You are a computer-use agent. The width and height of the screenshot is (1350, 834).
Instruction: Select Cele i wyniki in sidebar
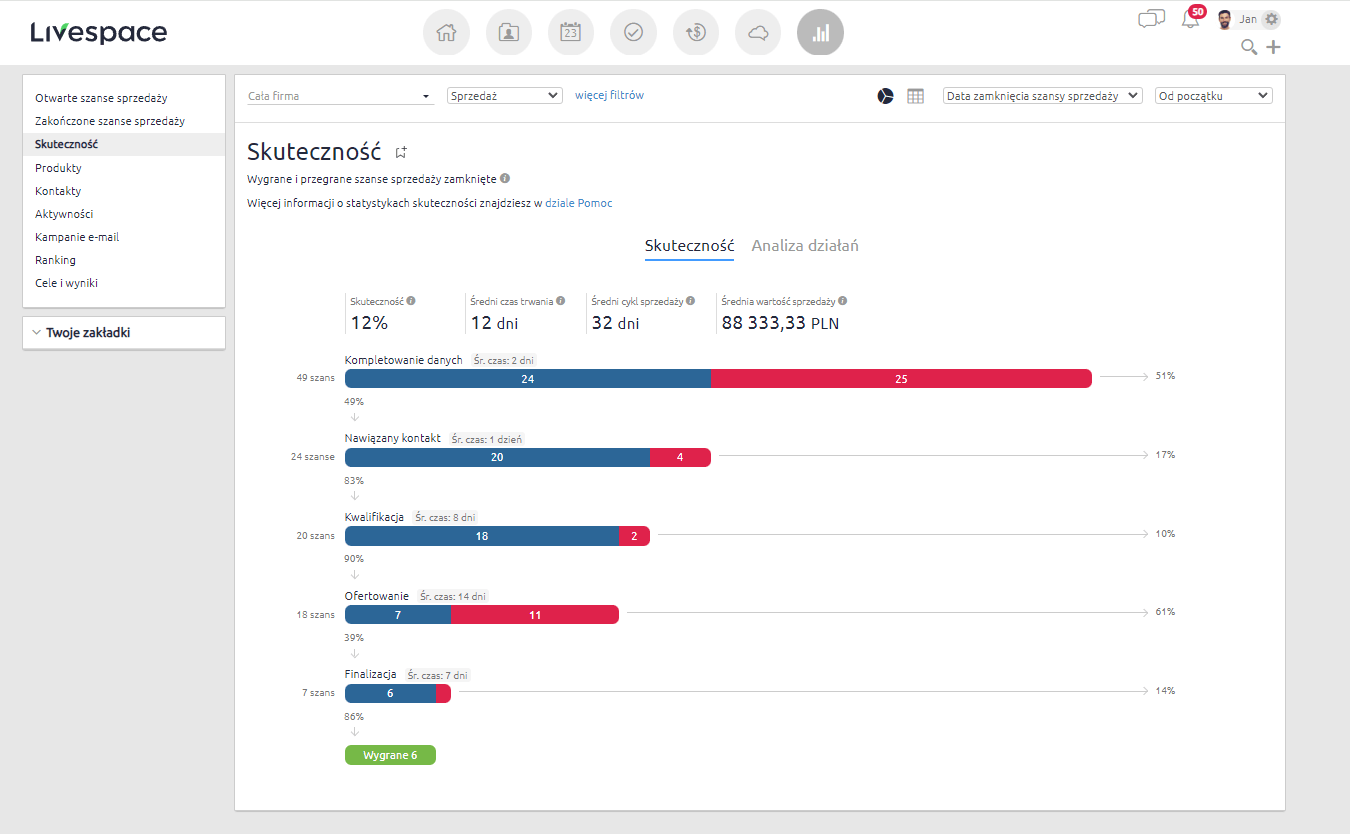tap(66, 283)
